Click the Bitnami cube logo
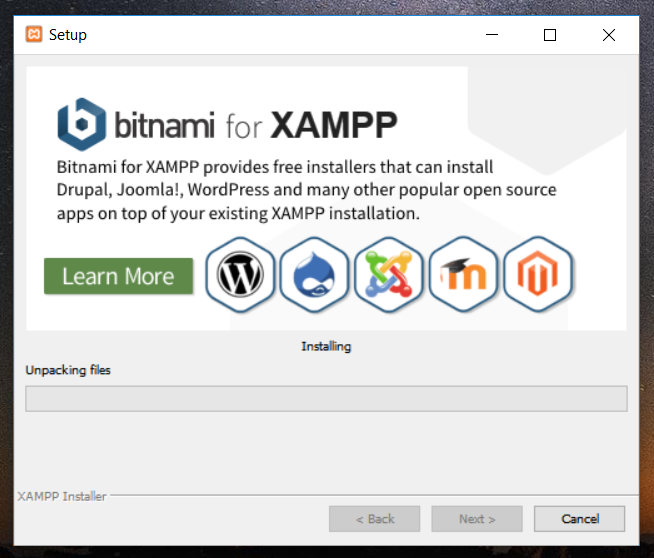The height and width of the screenshot is (558, 654). tap(82, 124)
